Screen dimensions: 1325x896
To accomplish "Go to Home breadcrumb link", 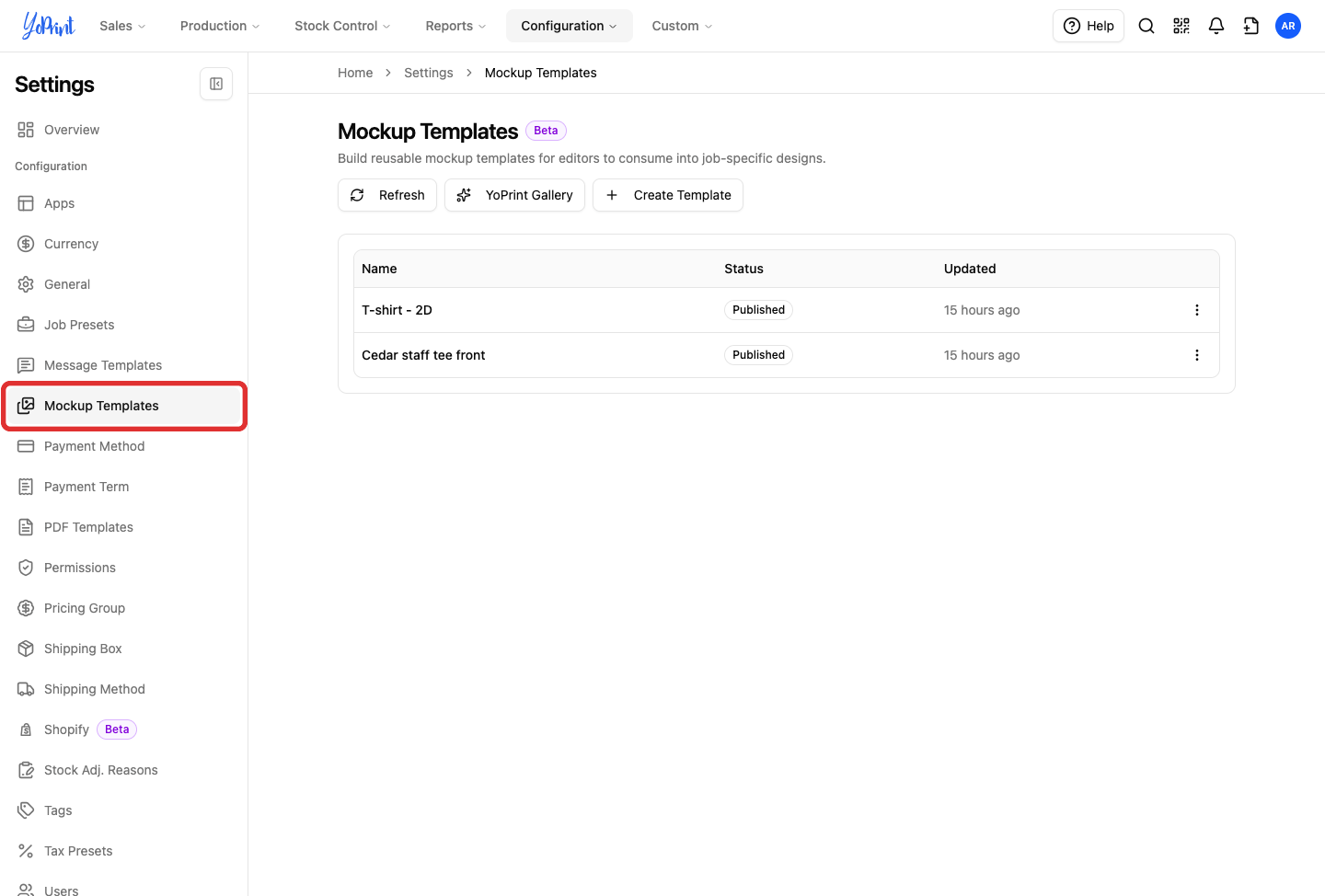I will tap(355, 73).
